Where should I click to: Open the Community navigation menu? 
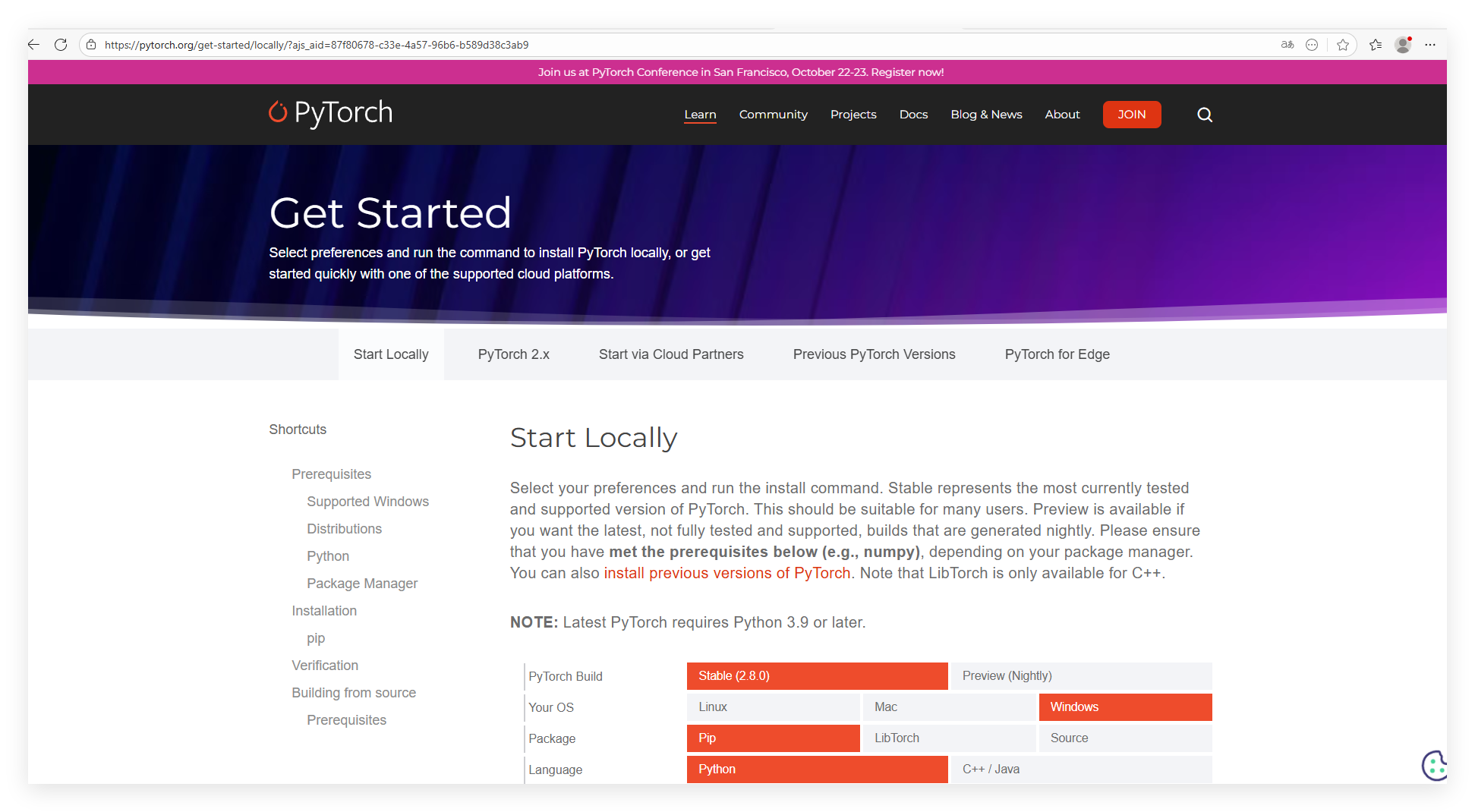tap(773, 115)
